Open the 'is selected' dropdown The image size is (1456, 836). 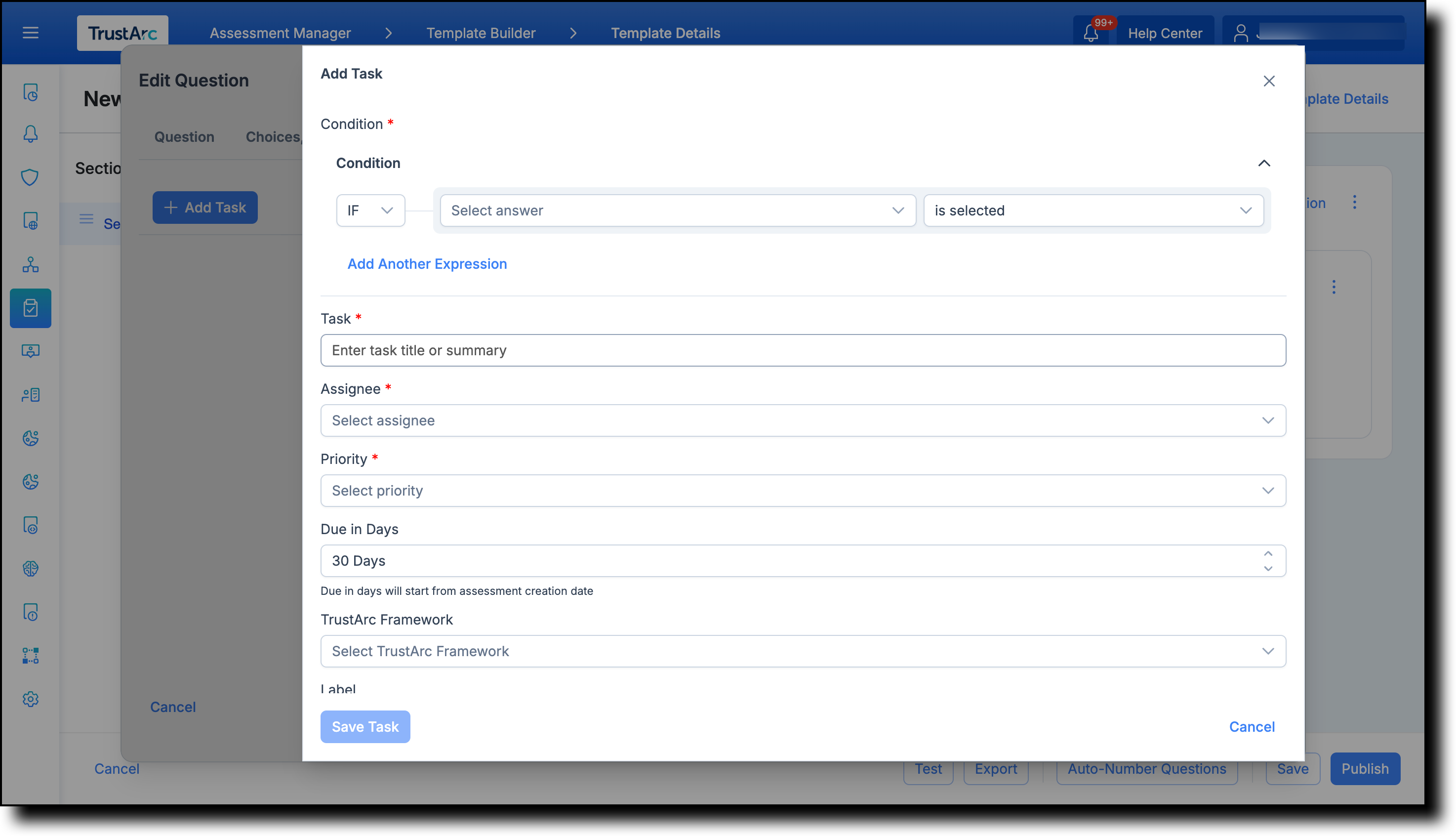coord(1093,210)
